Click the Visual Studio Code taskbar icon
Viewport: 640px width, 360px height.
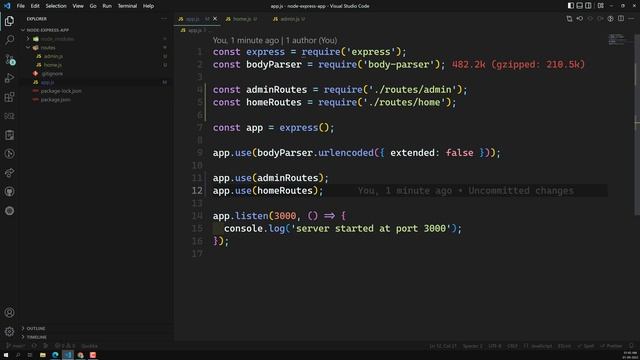(68, 355)
